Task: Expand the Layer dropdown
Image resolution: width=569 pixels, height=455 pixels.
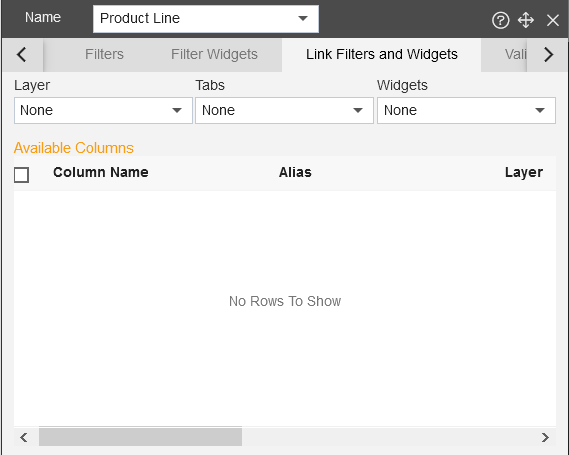Action: [x=103, y=110]
